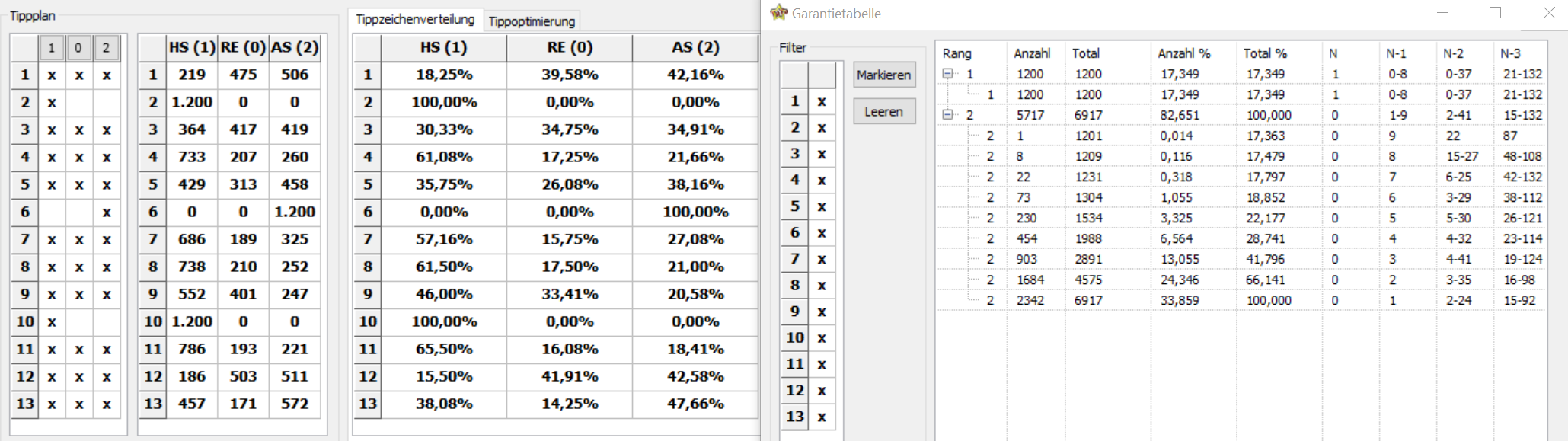
Task: Click the Garantietabelle window star icon
Action: tap(778, 12)
